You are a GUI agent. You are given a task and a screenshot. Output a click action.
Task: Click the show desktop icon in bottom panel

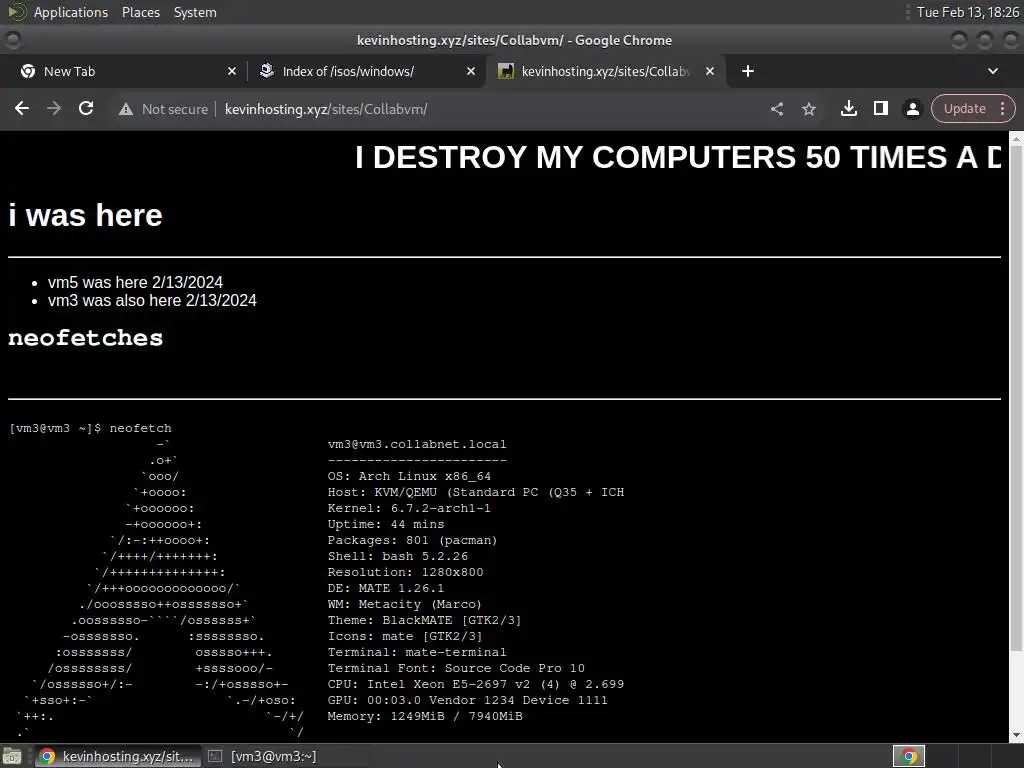tap(12, 756)
